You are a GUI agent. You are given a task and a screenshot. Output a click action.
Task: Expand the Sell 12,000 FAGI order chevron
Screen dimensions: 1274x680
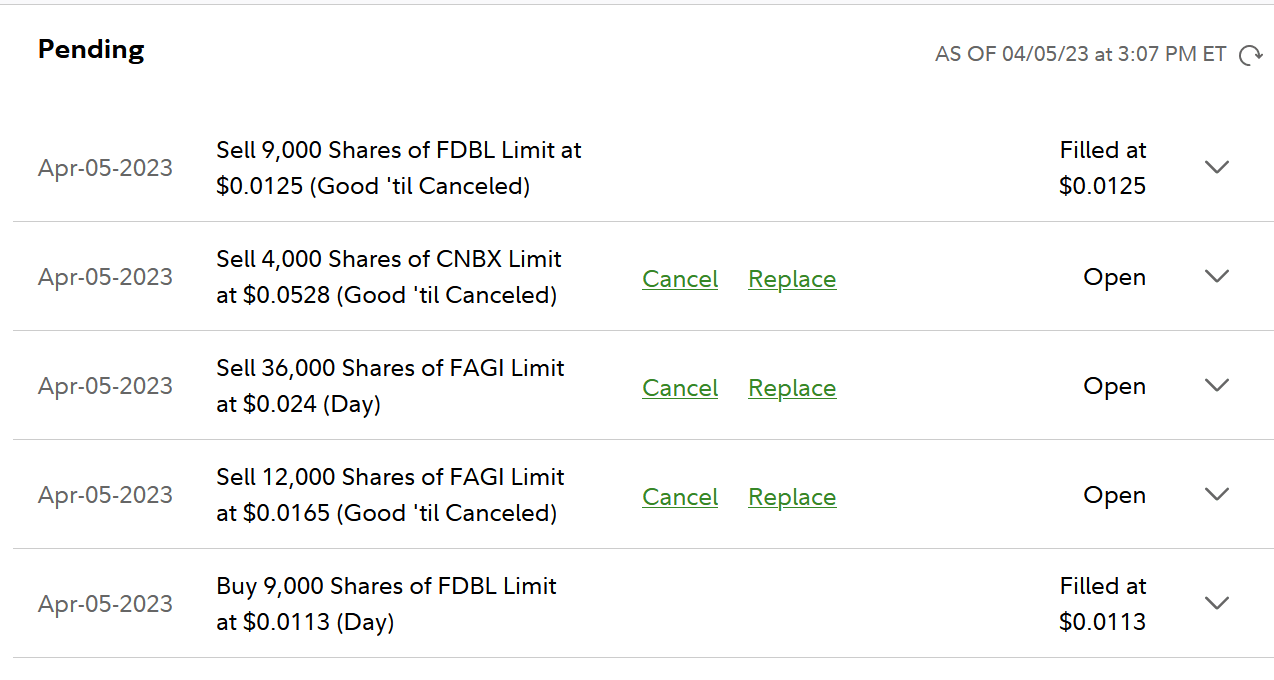1216,494
